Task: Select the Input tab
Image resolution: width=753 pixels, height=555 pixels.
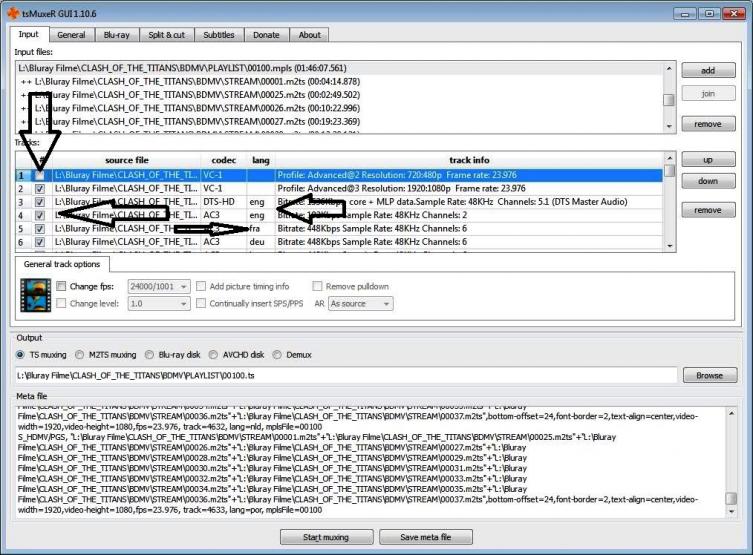Action: 28,34
